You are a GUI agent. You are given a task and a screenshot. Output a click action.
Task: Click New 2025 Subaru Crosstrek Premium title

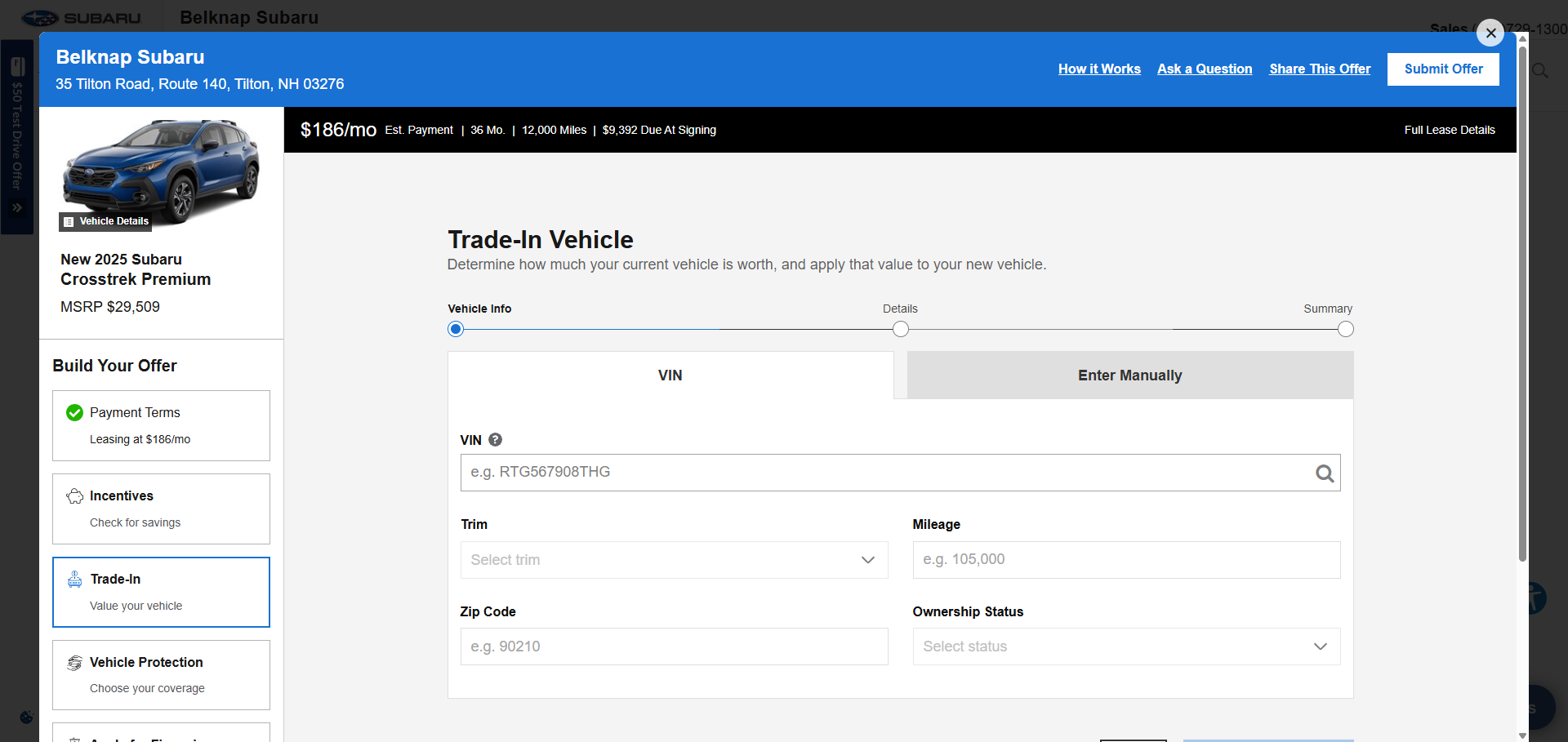click(x=136, y=269)
